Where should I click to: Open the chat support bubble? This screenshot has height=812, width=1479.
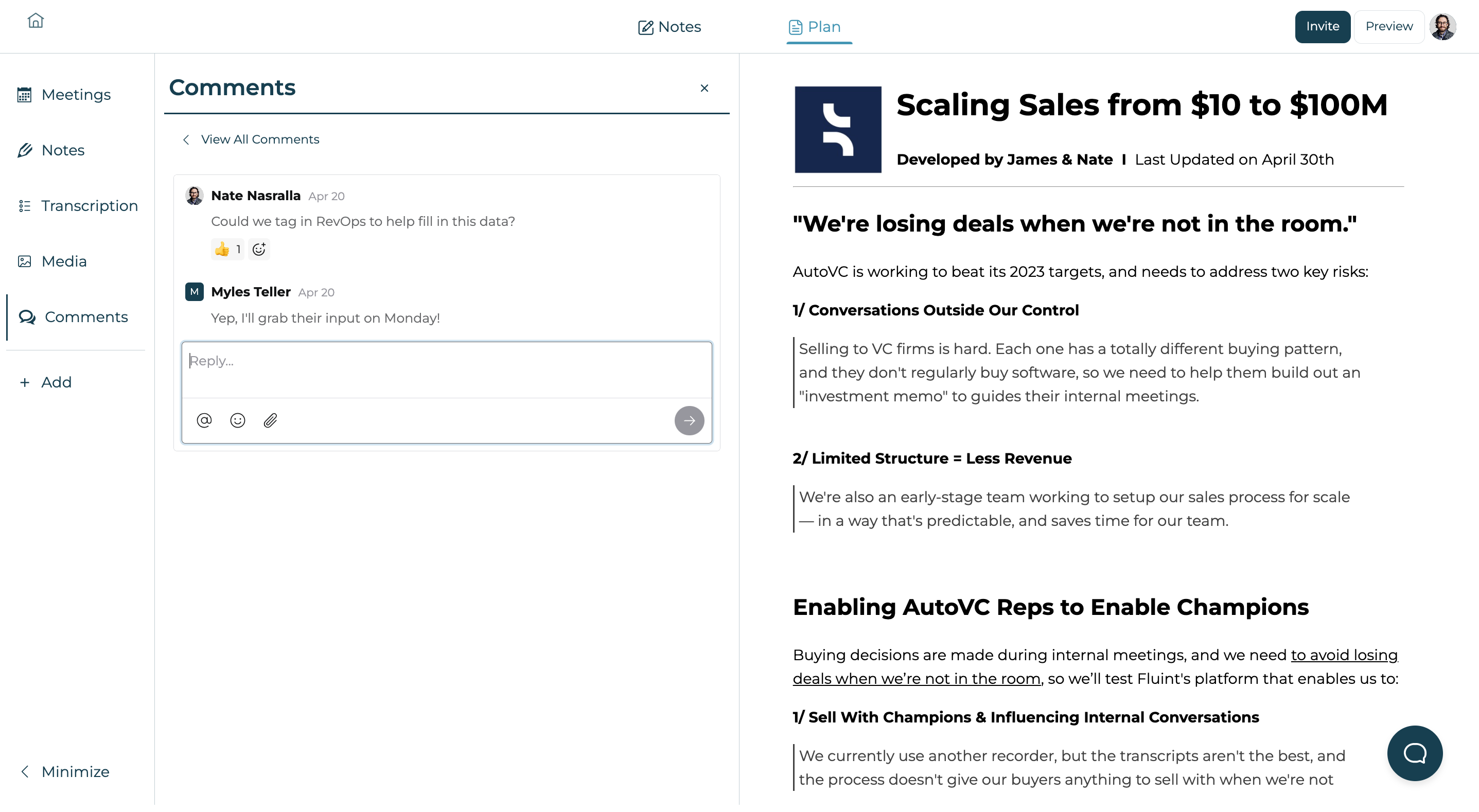click(1414, 752)
